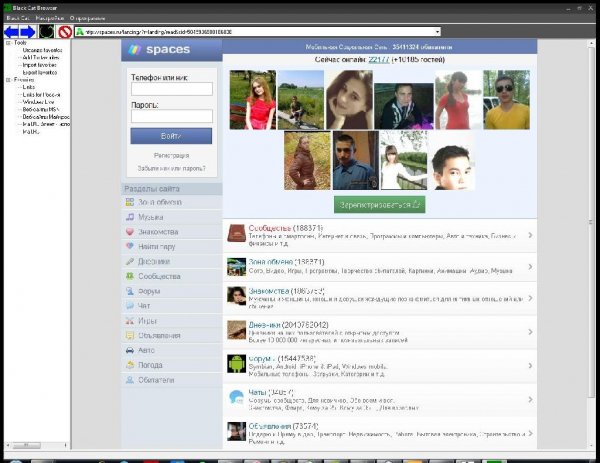Image resolution: width=600 pixels, height=463 pixels.
Task: Click the Телефон или ник input field
Action: point(172,89)
